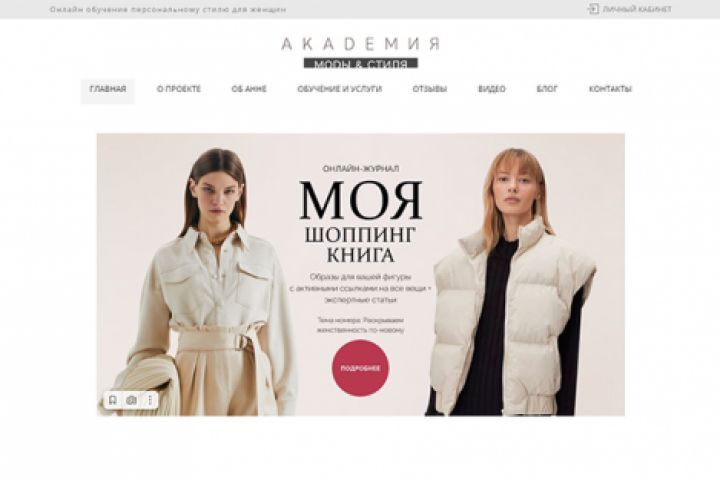Image resolution: width=720 pixels, height=480 pixels.
Task: Go to О проекте page
Action: click(179, 89)
